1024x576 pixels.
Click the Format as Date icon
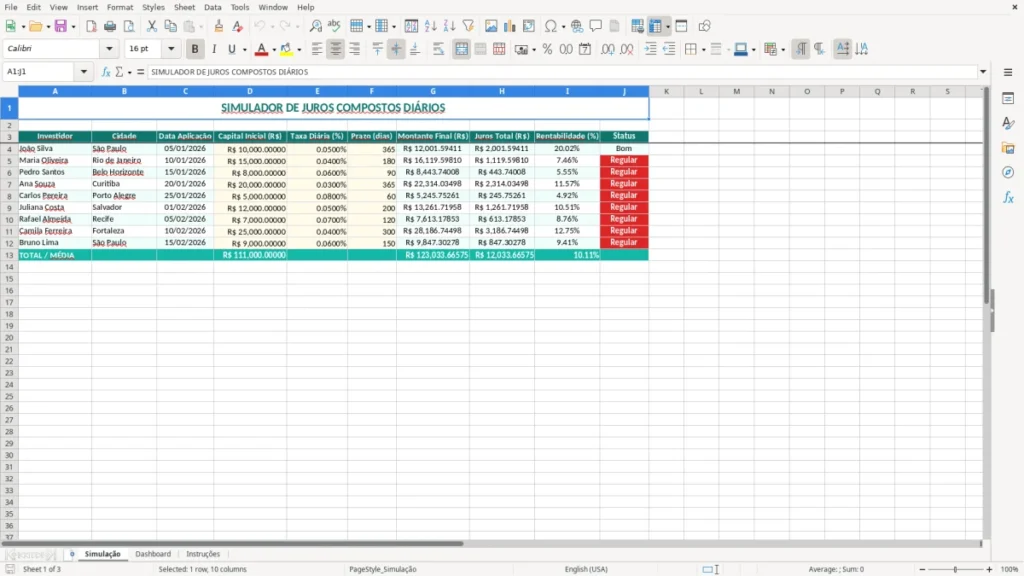585,49
